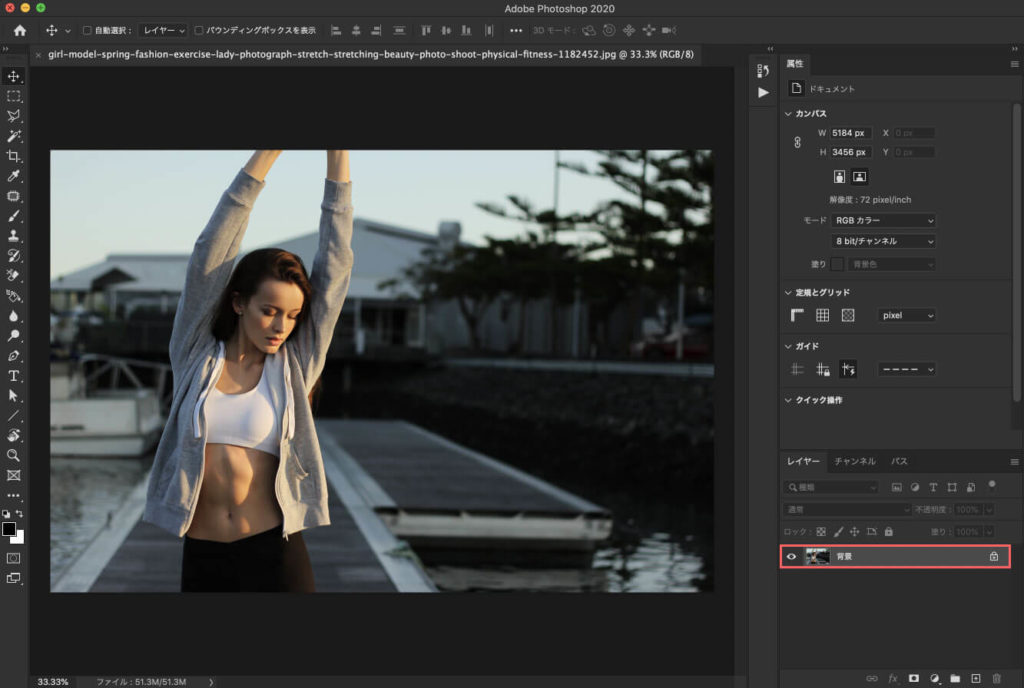
Task: Create a new layer icon
Action: click(976, 679)
